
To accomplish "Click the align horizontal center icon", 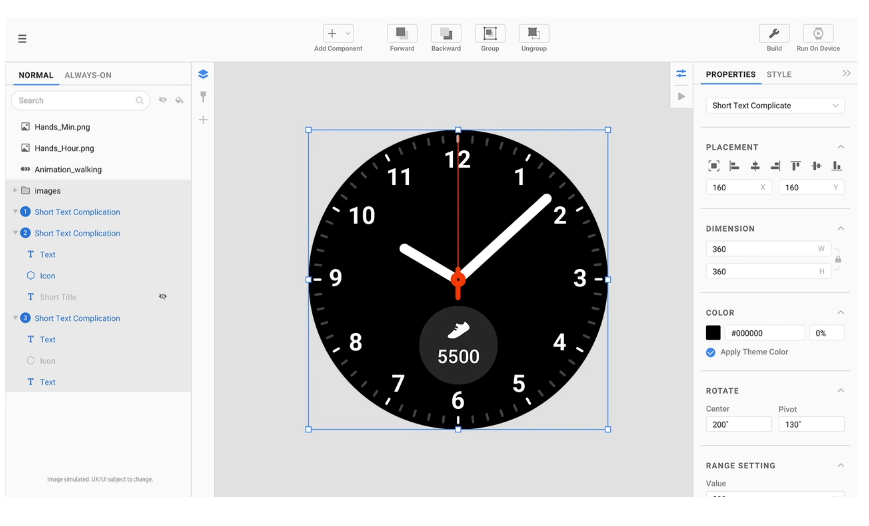I will coord(755,166).
